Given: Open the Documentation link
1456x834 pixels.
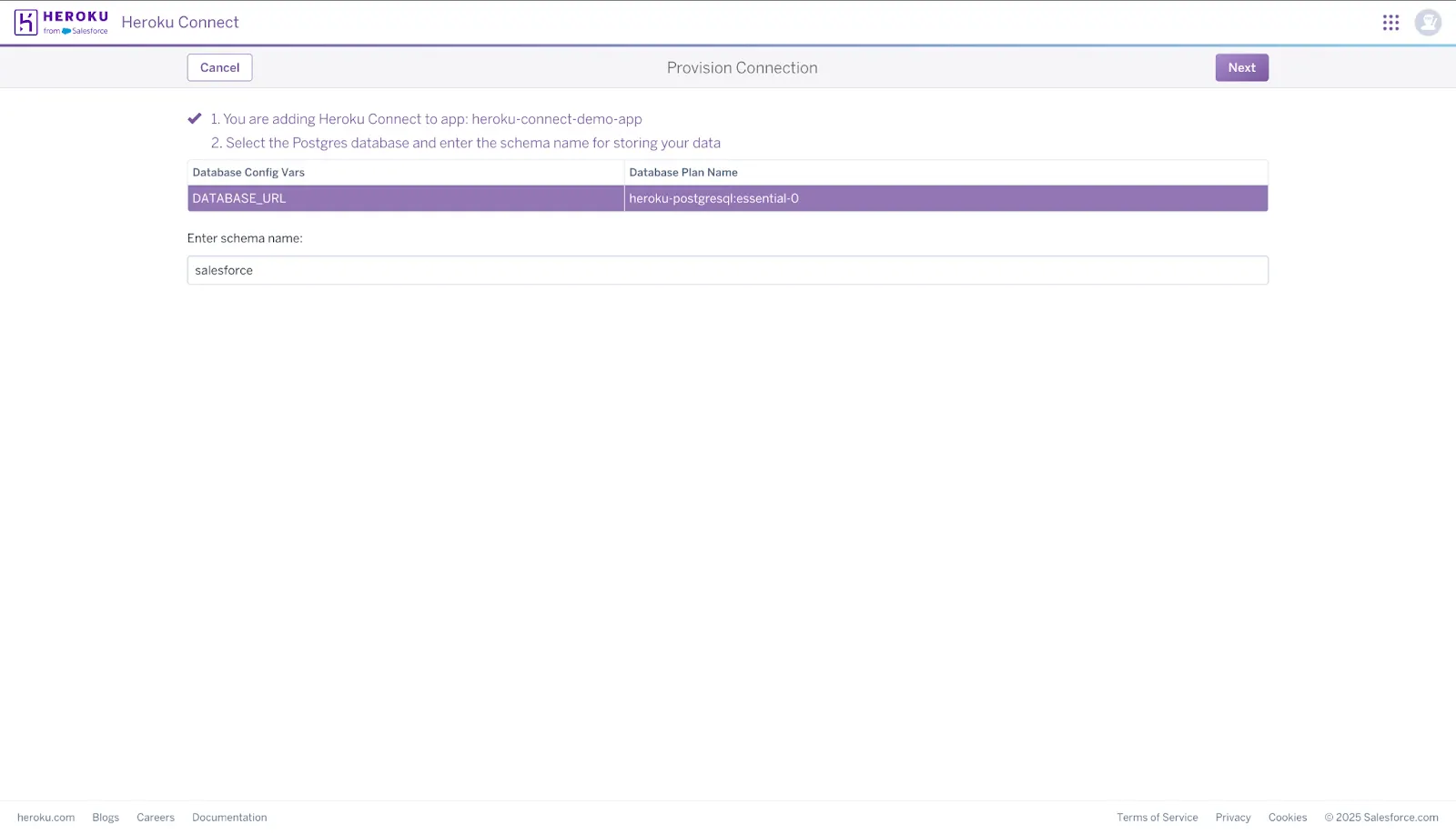Looking at the screenshot, I should coord(228,817).
